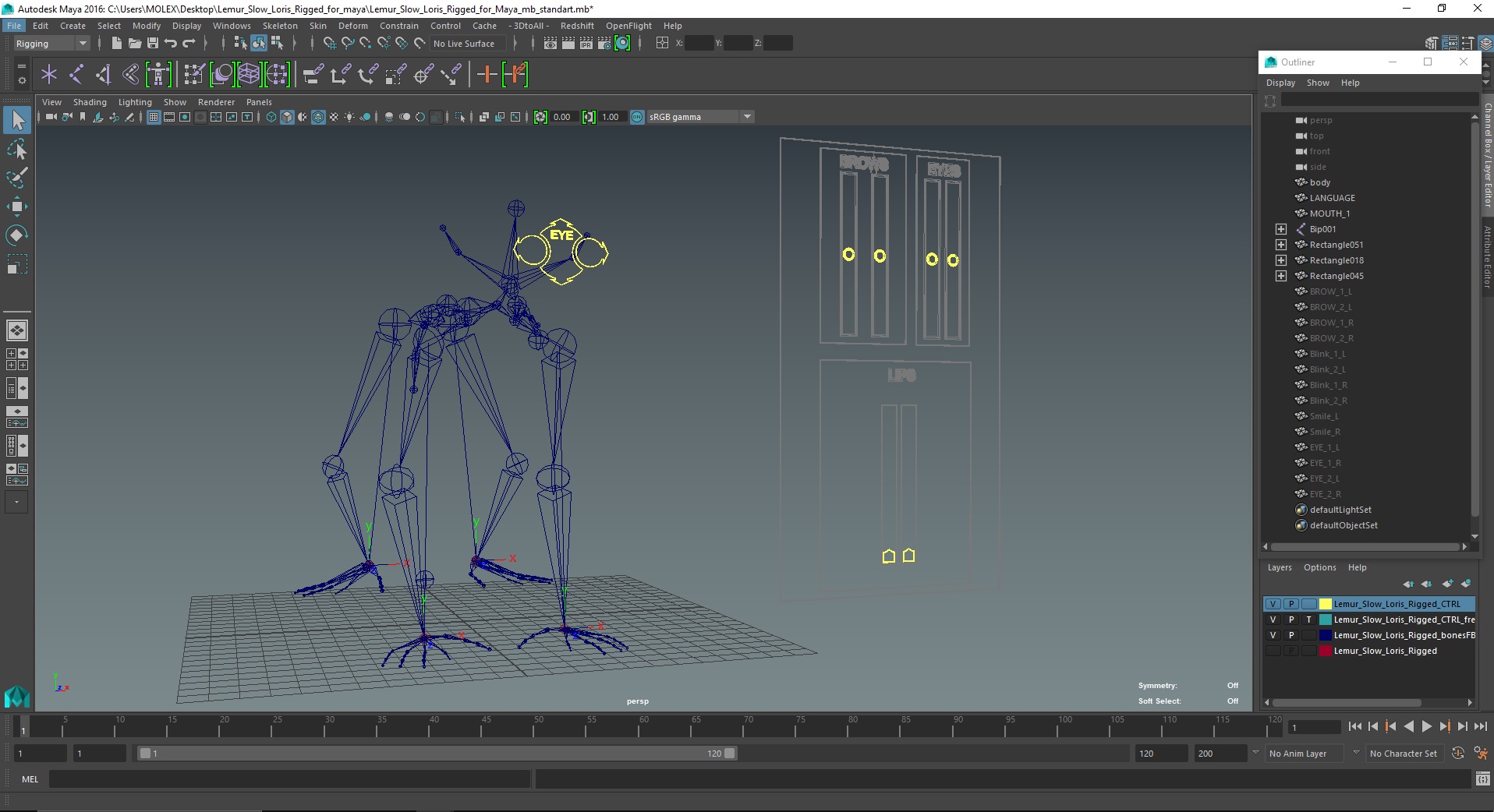
Task: Toggle viewport grid display icon
Action: coord(154,117)
